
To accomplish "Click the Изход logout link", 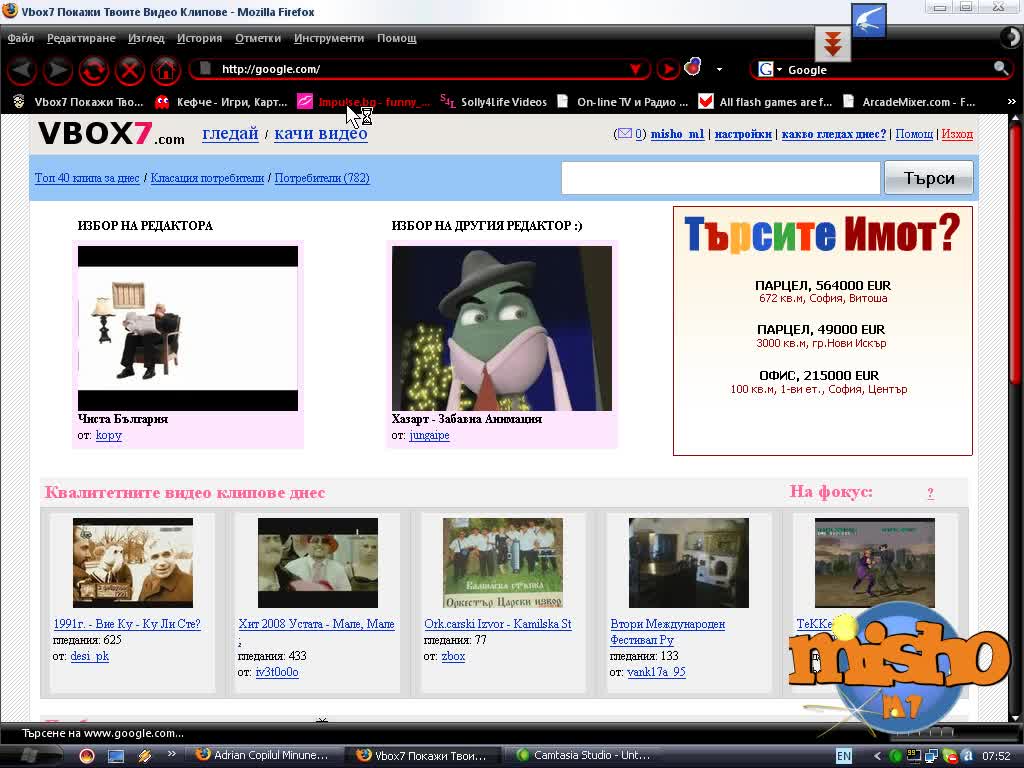I will coord(957,134).
